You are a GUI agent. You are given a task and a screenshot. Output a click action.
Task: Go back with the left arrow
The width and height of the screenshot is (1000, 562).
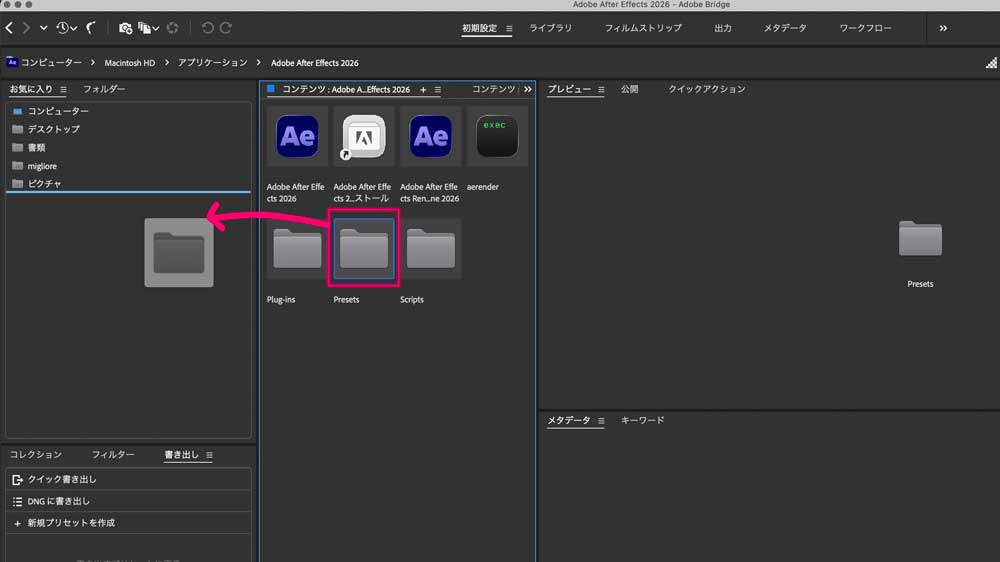click(x=9, y=28)
